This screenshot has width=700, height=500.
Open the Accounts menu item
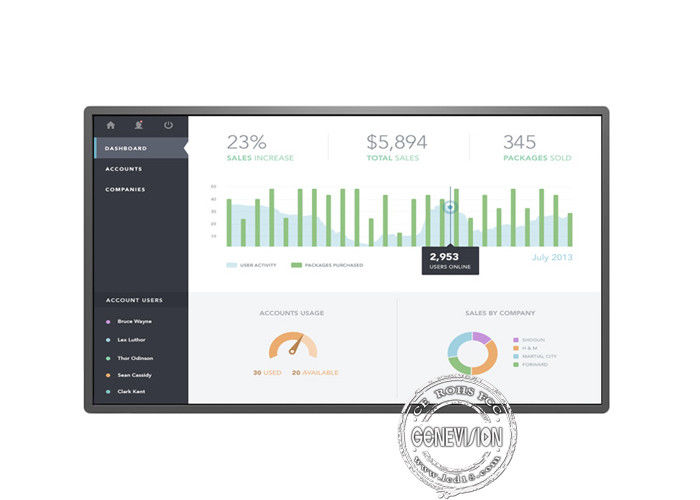click(x=124, y=169)
